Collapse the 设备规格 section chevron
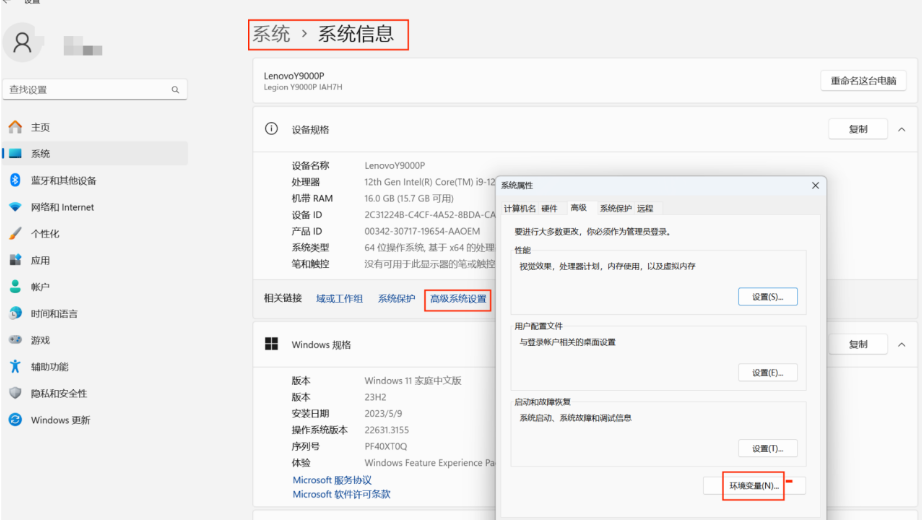 [x=901, y=129]
